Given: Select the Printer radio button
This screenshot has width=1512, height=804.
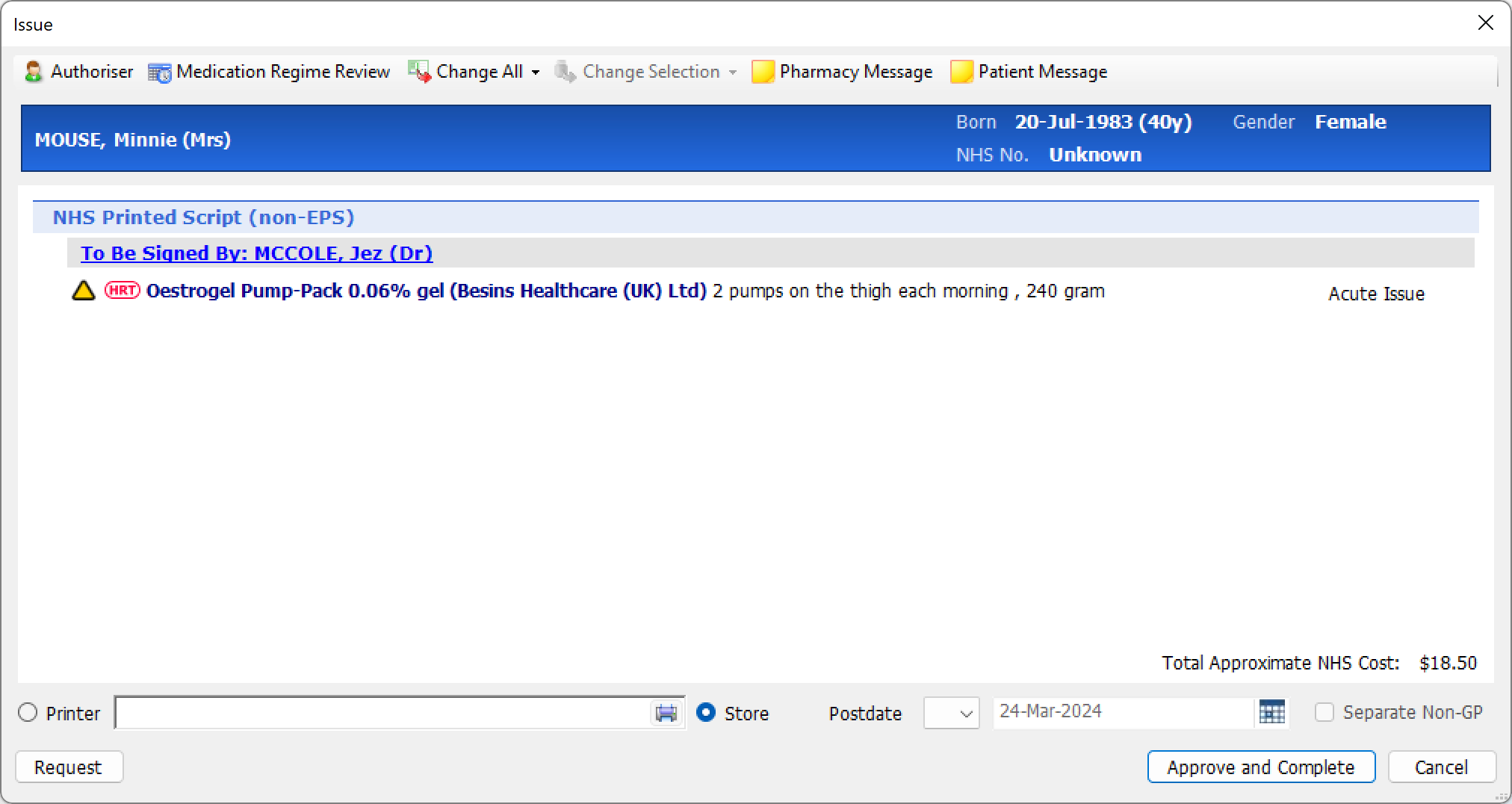Looking at the screenshot, I should pos(28,713).
